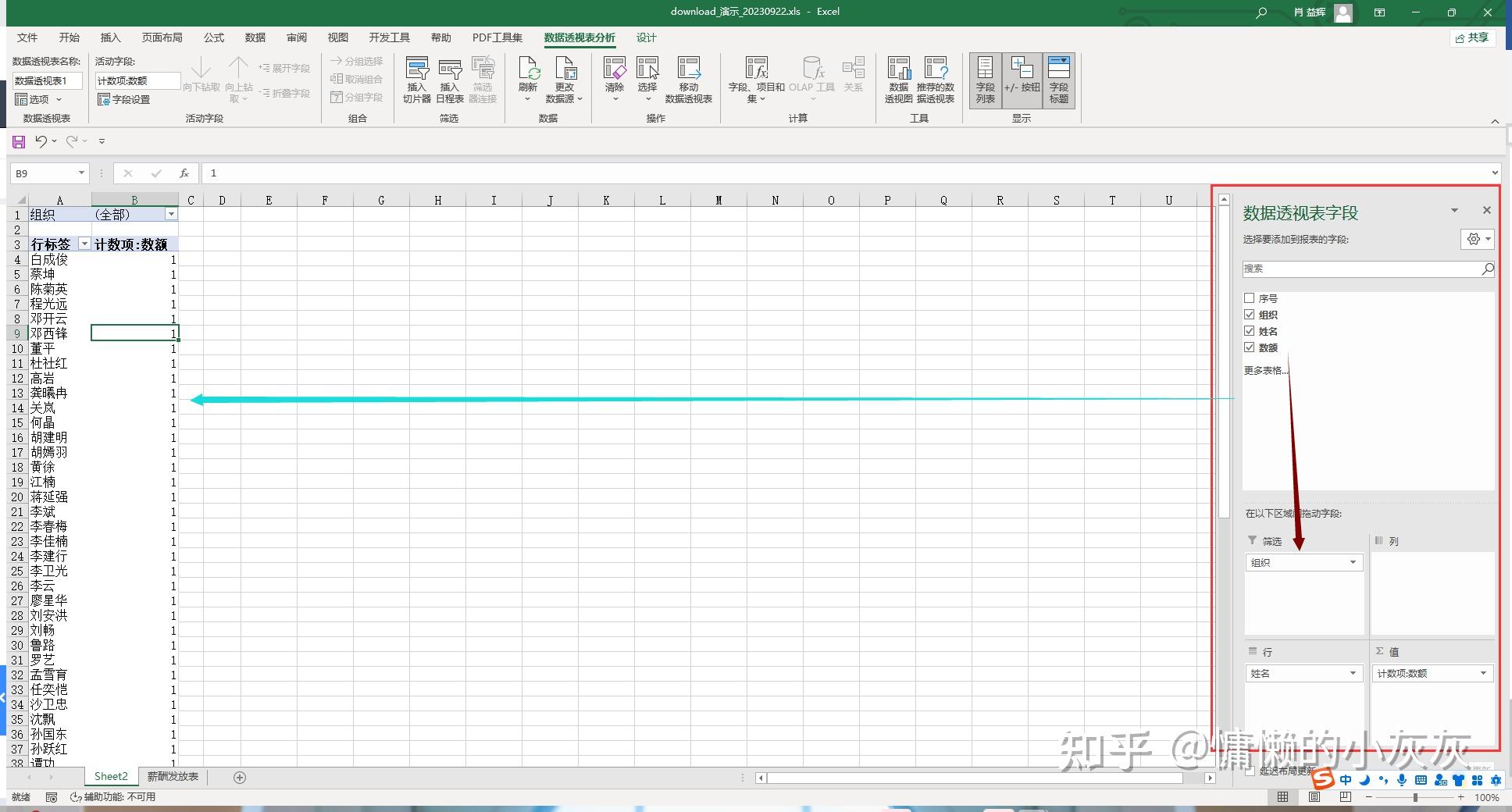1512x812 pixels.
Task: Click the 插入日程表 icon
Action: [x=450, y=78]
